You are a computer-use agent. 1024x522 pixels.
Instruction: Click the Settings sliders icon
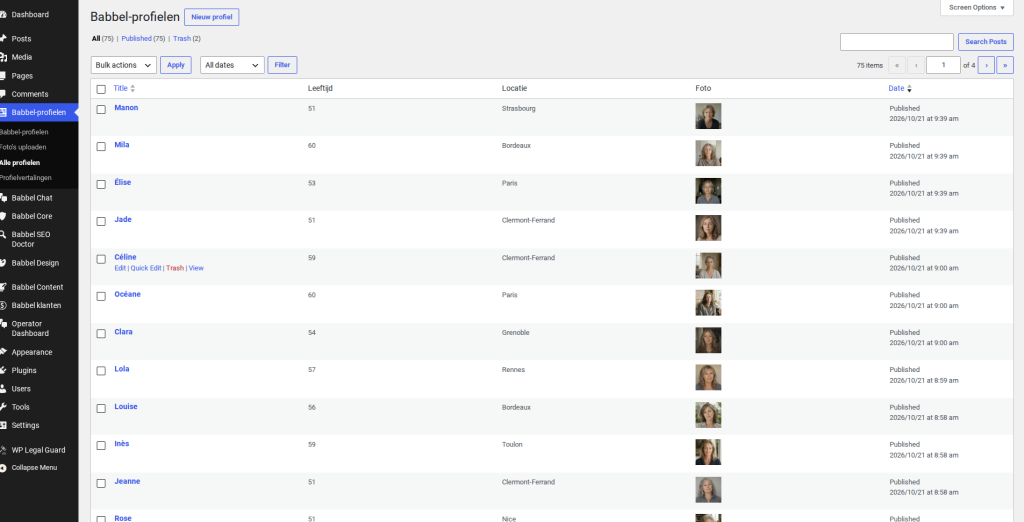pyautogui.click(x=3, y=425)
